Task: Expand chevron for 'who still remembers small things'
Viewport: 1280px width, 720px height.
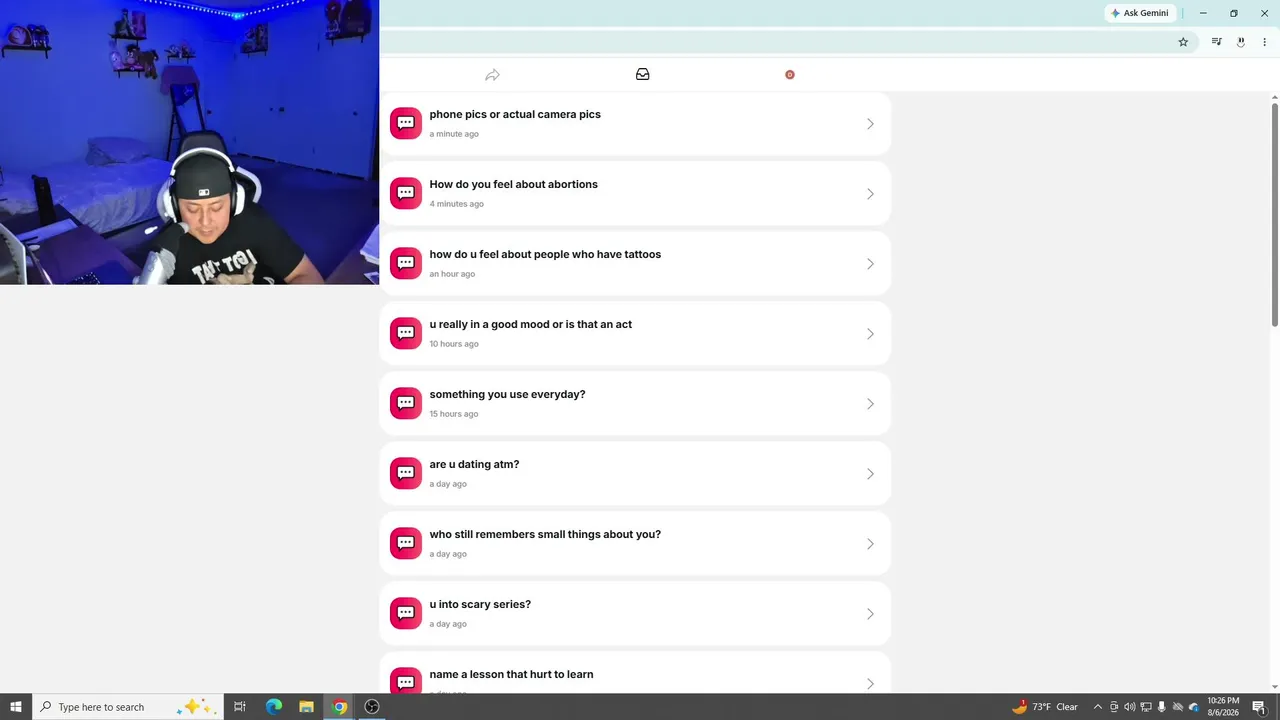Action: pos(870,544)
